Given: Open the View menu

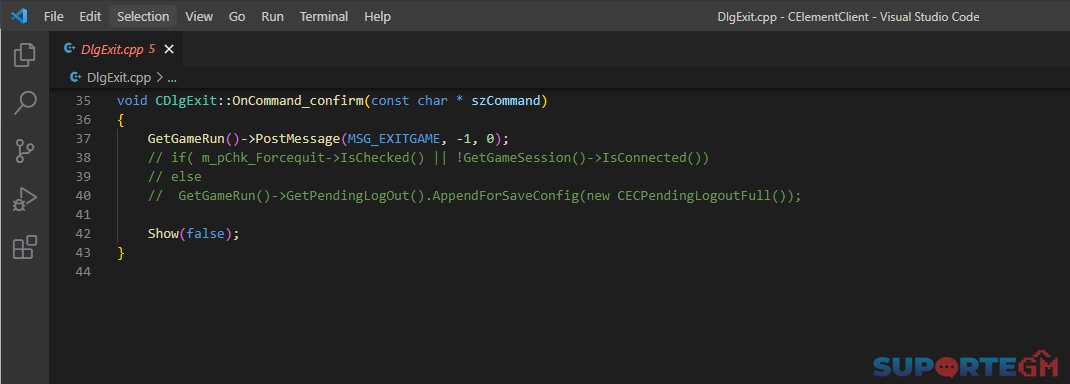Looking at the screenshot, I should pyautogui.click(x=199, y=16).
